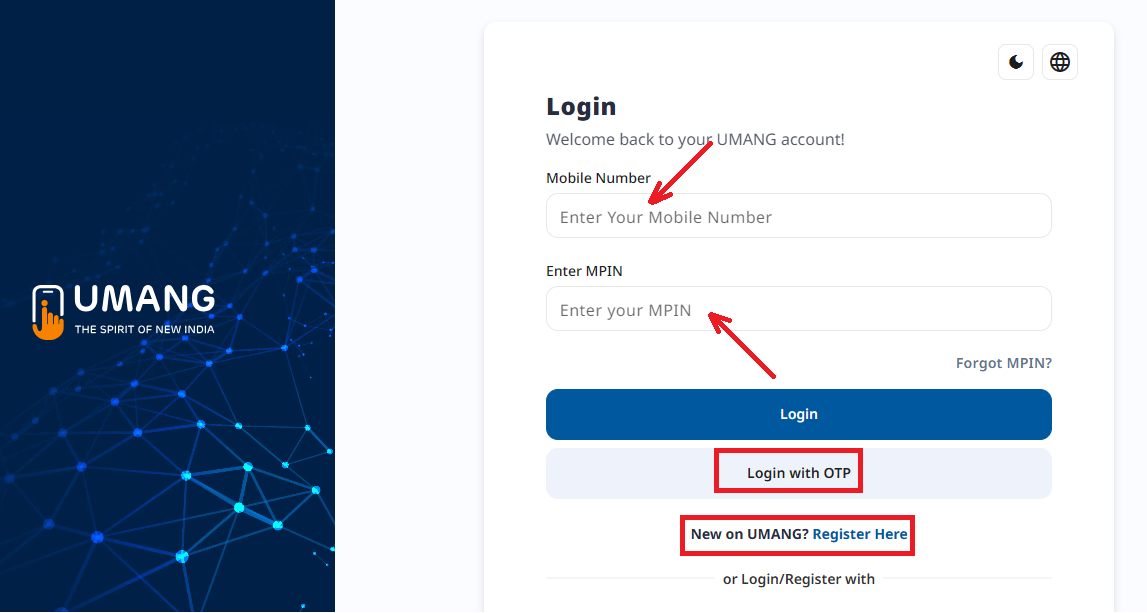Click THE SPIRIT OF NEW INDIA tagline
Screen dimensions: 1147x613
143,328
